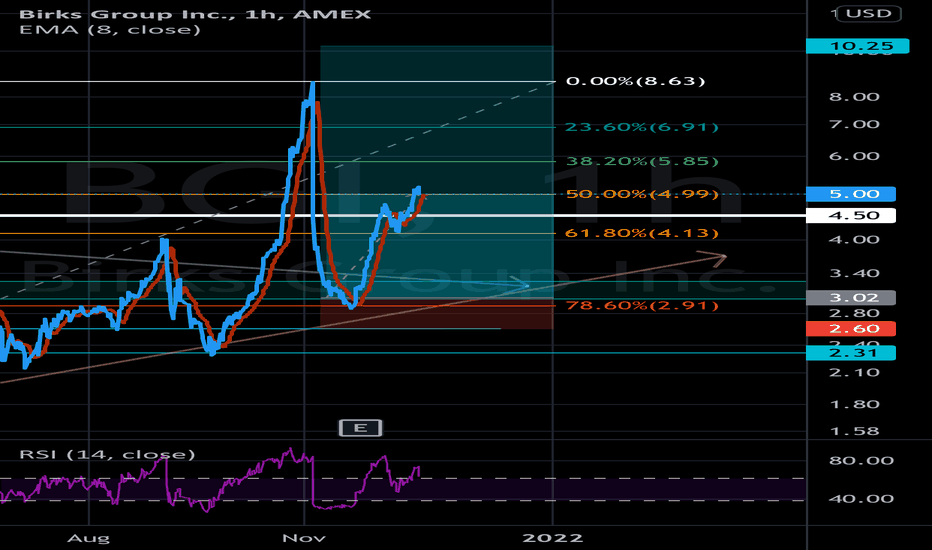Click the USD currency button
The height and width of the screenshot is (550, 932).
coord(868,13)
